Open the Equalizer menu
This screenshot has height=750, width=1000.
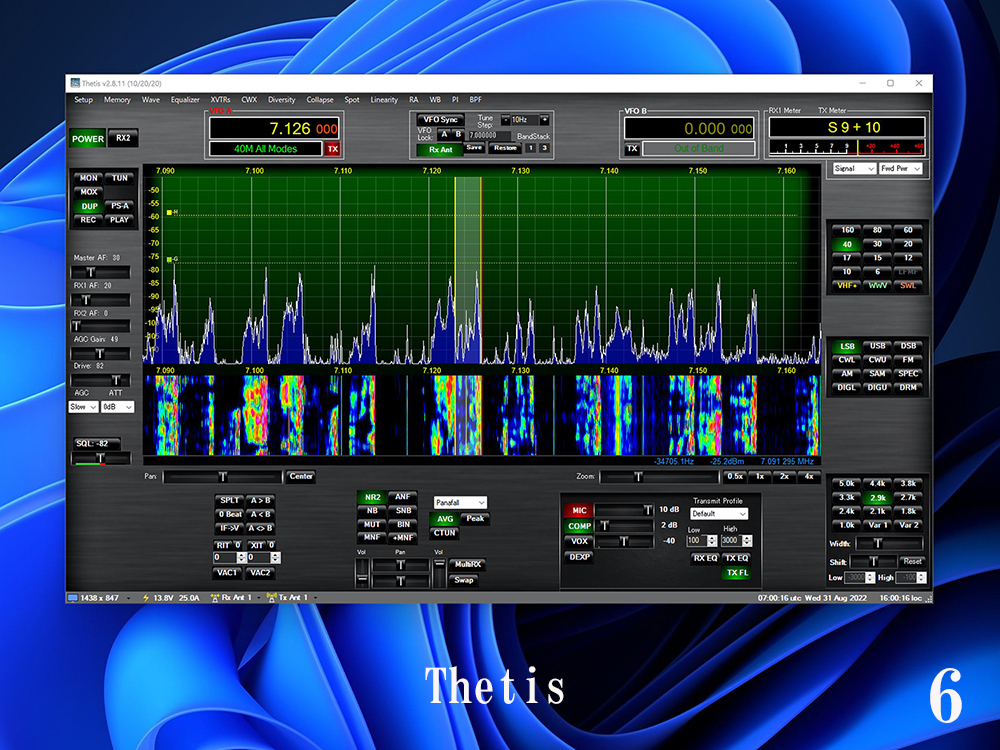pos(185,99)
